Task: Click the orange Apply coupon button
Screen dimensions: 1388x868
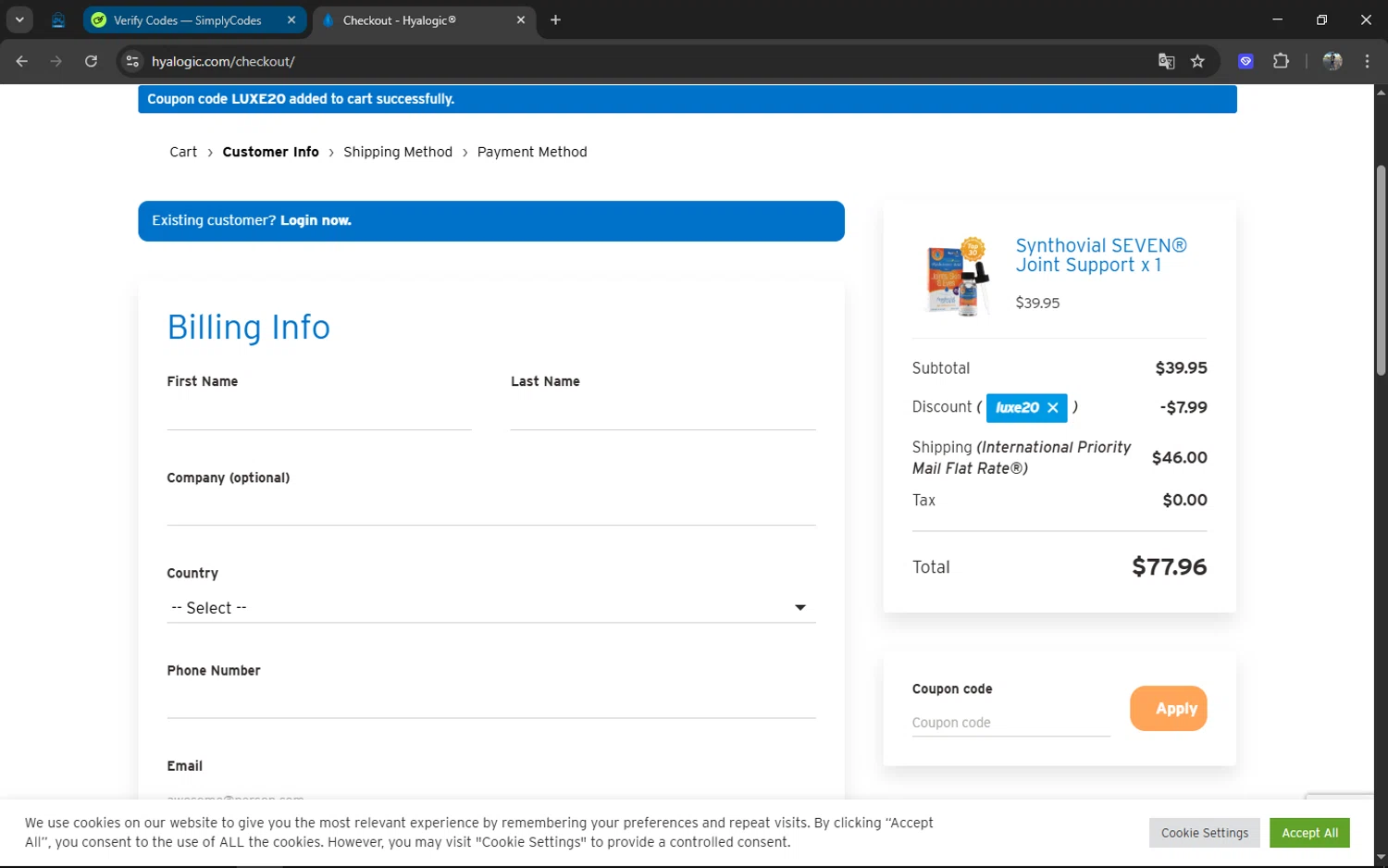Action: 1168,708
